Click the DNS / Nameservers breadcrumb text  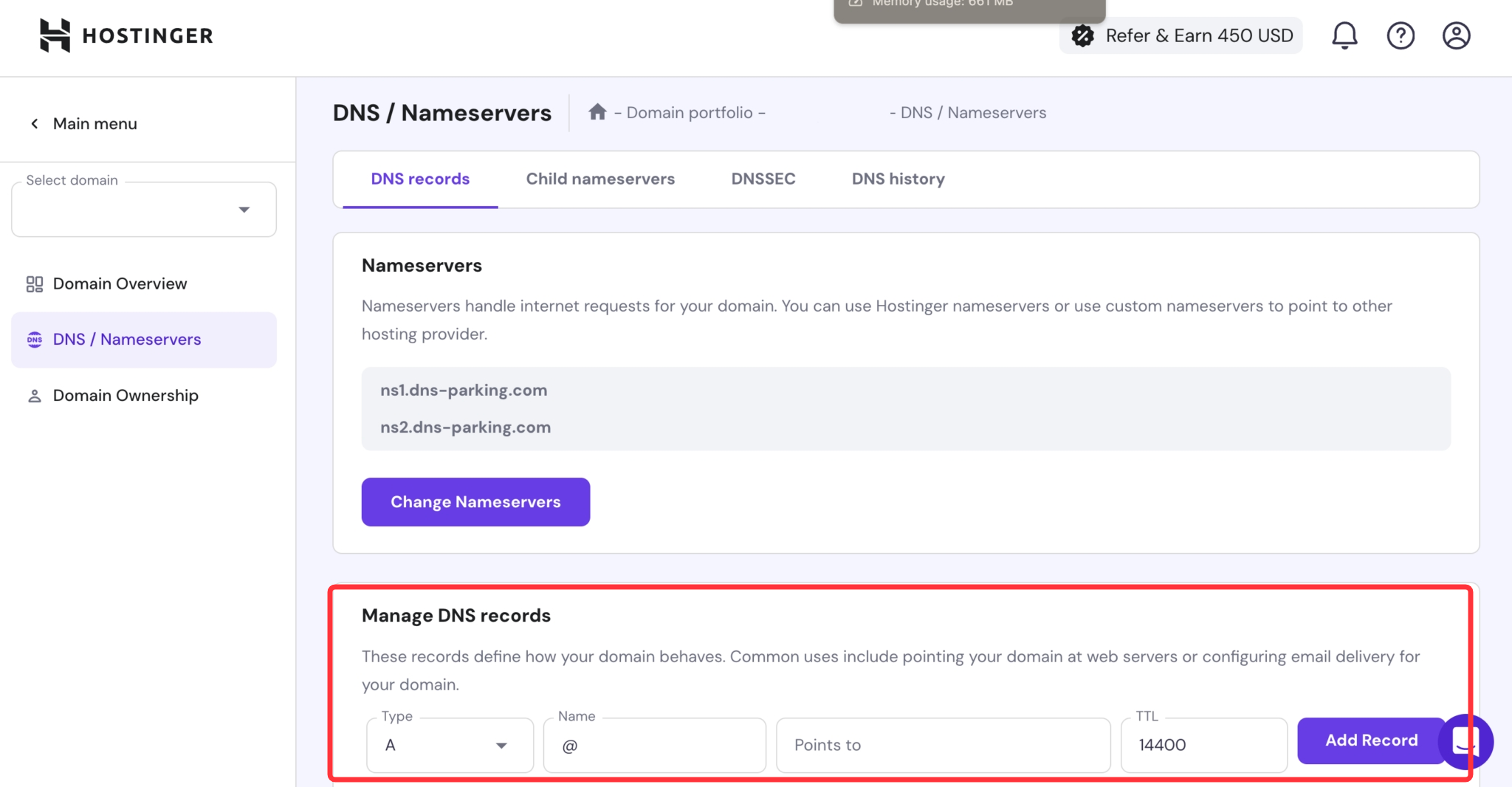pos(973,113)
